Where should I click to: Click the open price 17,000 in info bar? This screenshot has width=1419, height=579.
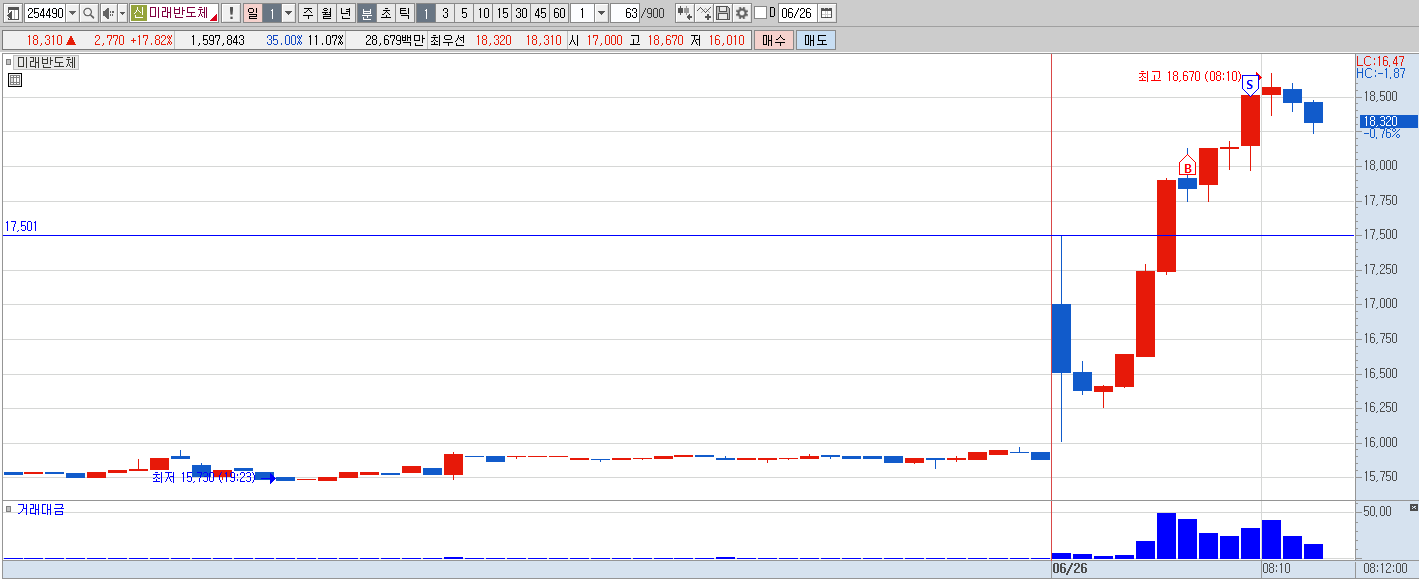[x=604, y=40]
